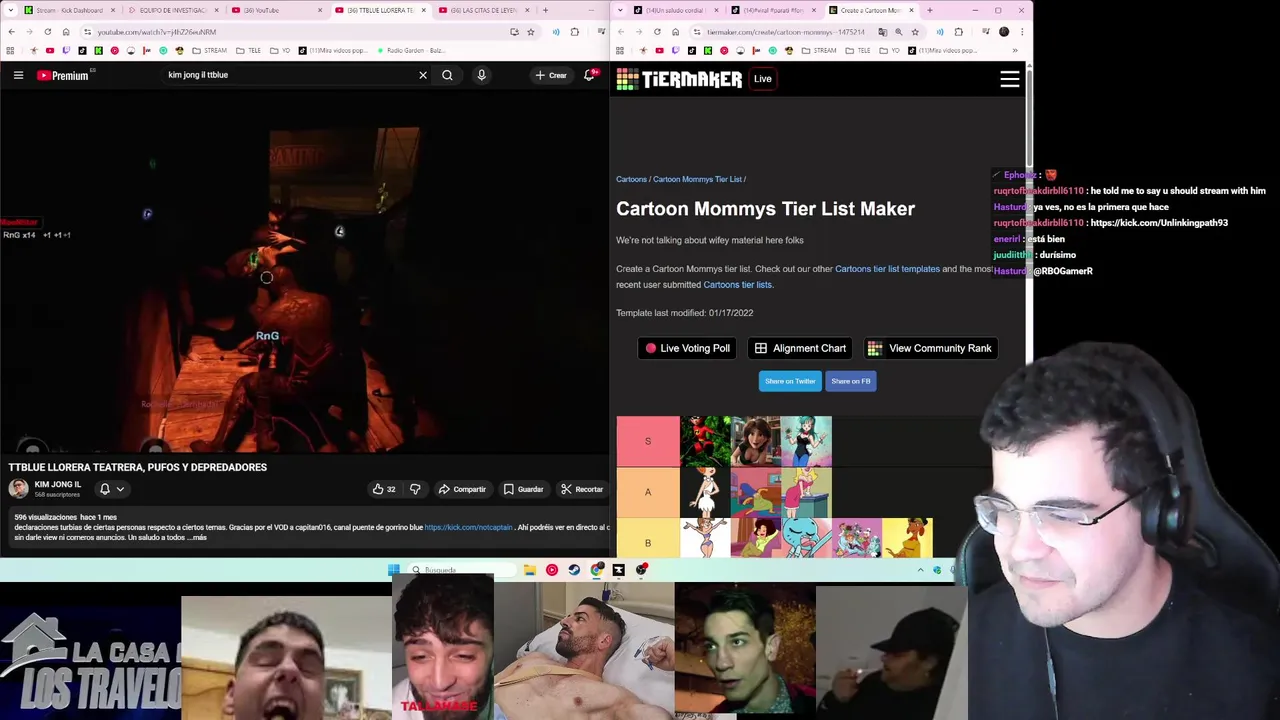This screenshot has width=1280, height=720.
Task: Open the Kick bookmark in left browser
Action: tap(98, 50)
